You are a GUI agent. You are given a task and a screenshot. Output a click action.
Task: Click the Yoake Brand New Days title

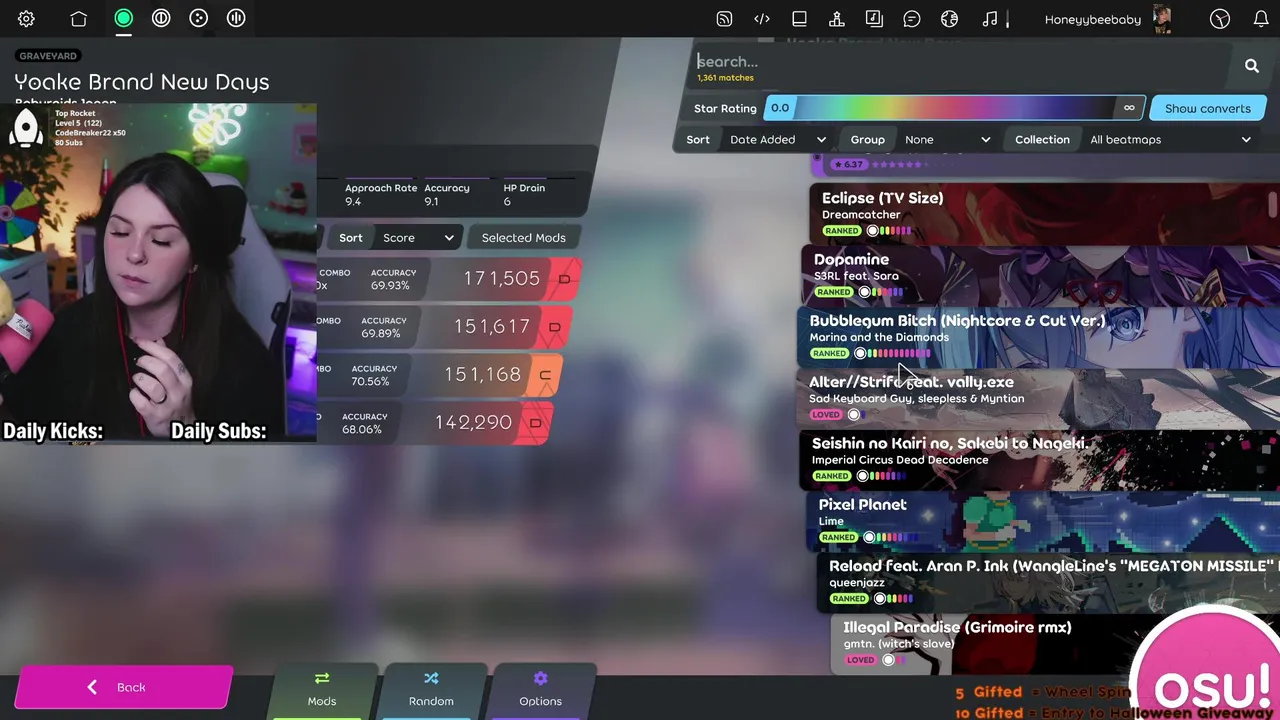[142, 82]
